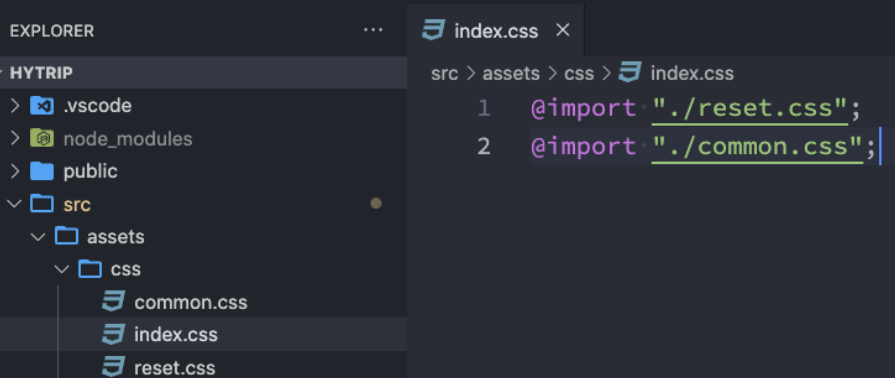Click the breadcrumb CSS file icon
Image resolution: width=895 pixels, height=378 pixels.
(630, 73)
